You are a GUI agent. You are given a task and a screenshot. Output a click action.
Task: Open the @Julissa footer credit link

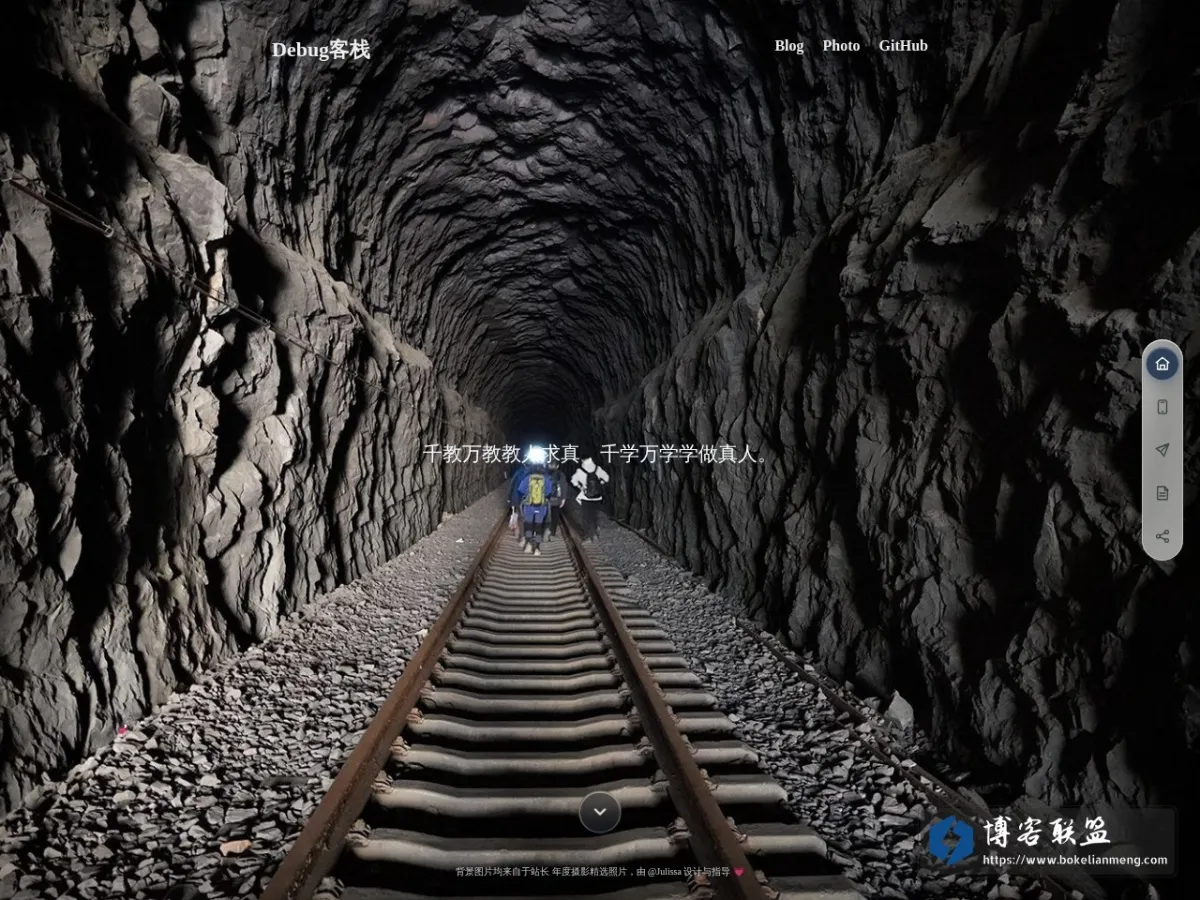(x=664, y=872)
